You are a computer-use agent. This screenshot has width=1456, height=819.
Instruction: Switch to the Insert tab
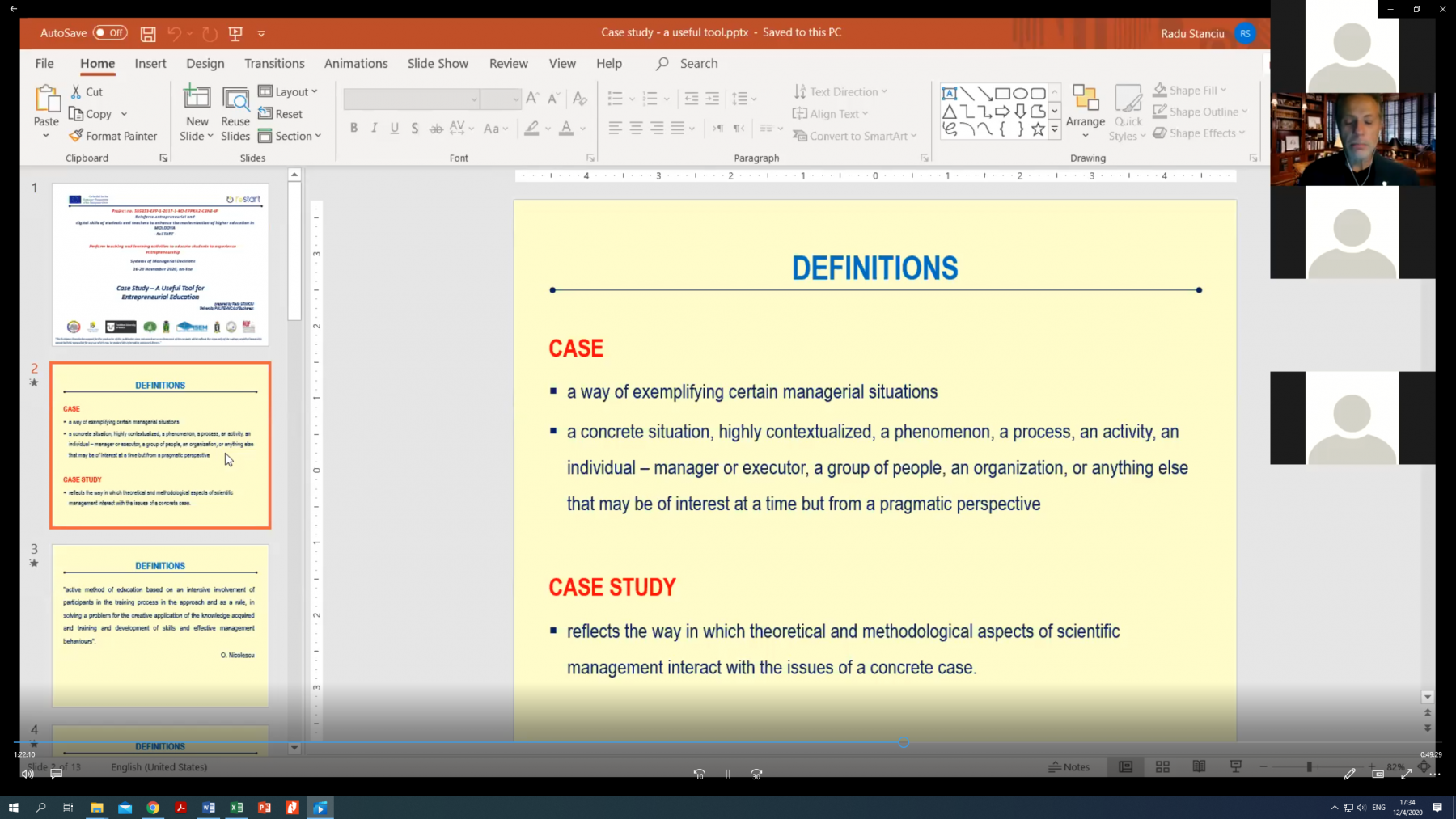pos(150,63)
